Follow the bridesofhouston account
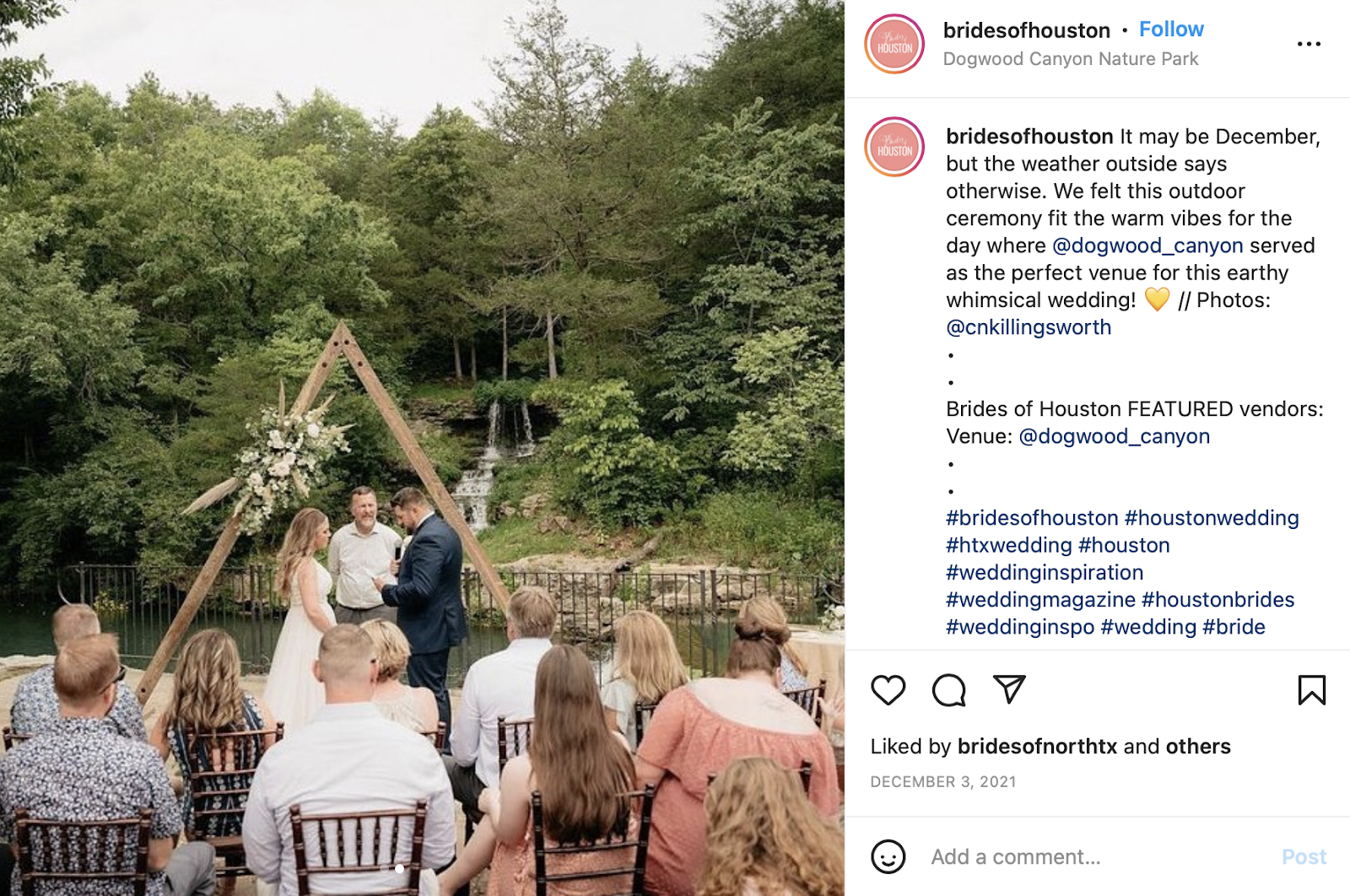Screen dimensions: 1350x896 click(1171, 30)
